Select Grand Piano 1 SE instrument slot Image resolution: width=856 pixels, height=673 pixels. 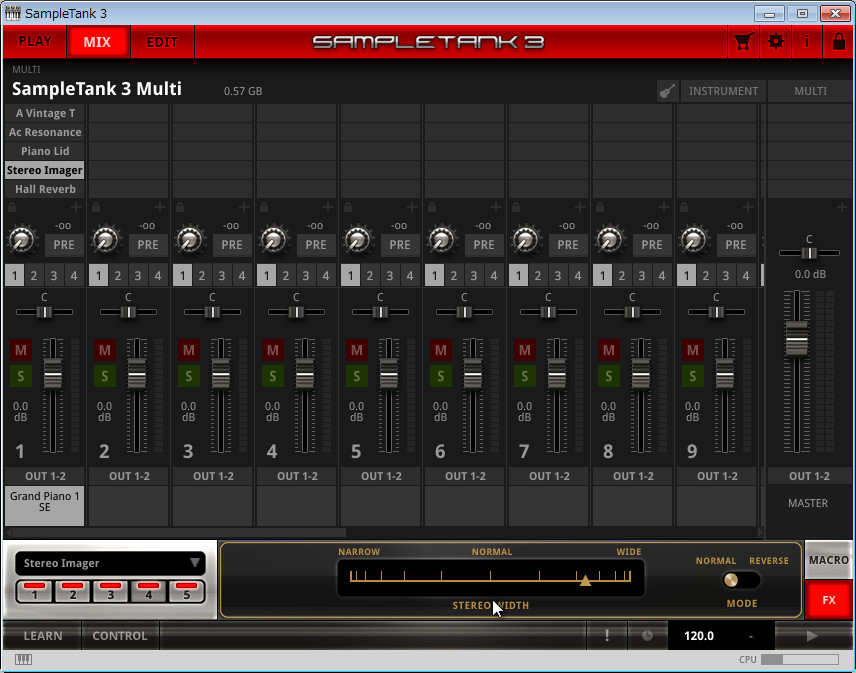(45, 506)
